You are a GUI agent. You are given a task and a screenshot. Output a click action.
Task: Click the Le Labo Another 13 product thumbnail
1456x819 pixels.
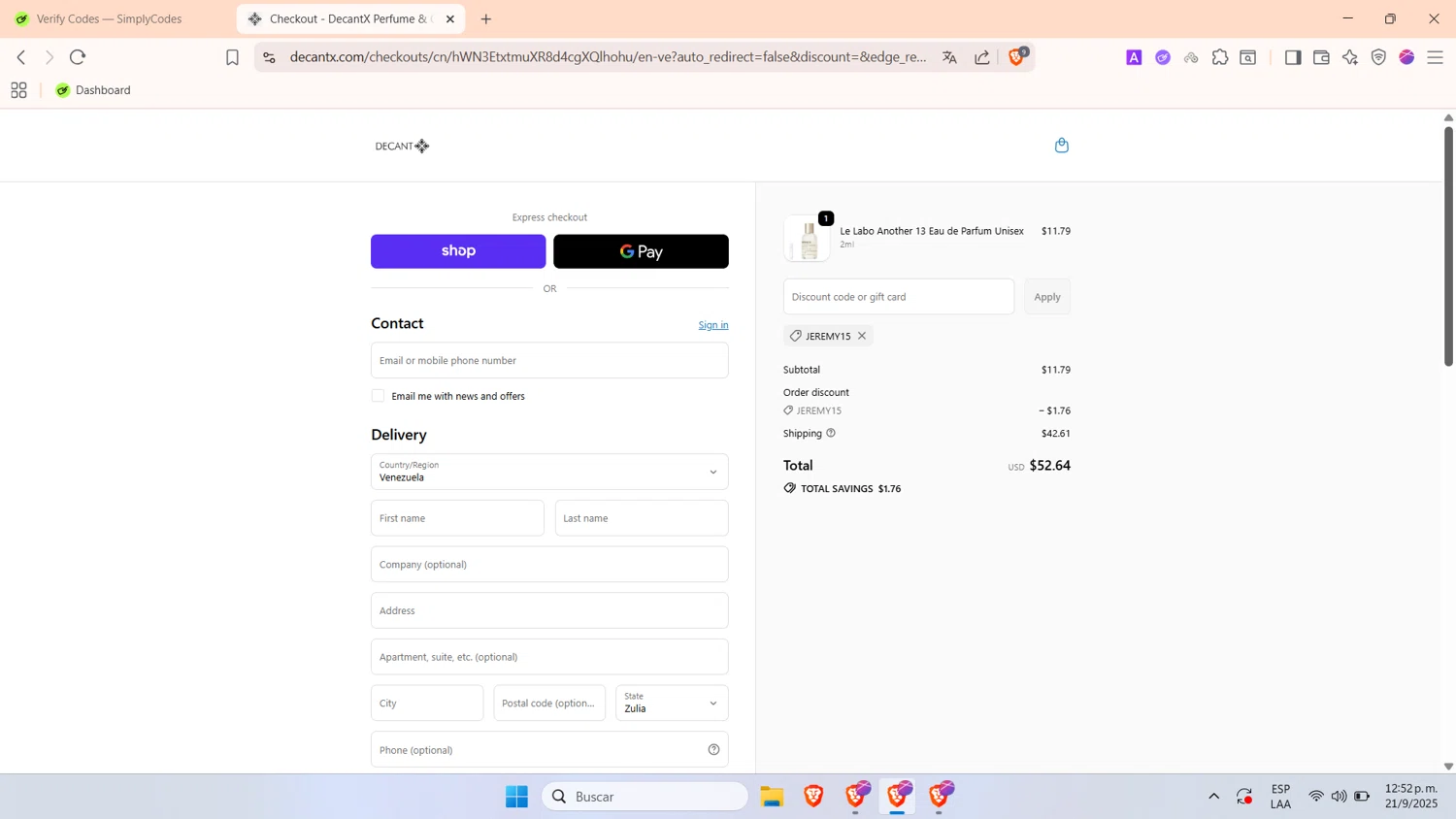click(808, 239)
